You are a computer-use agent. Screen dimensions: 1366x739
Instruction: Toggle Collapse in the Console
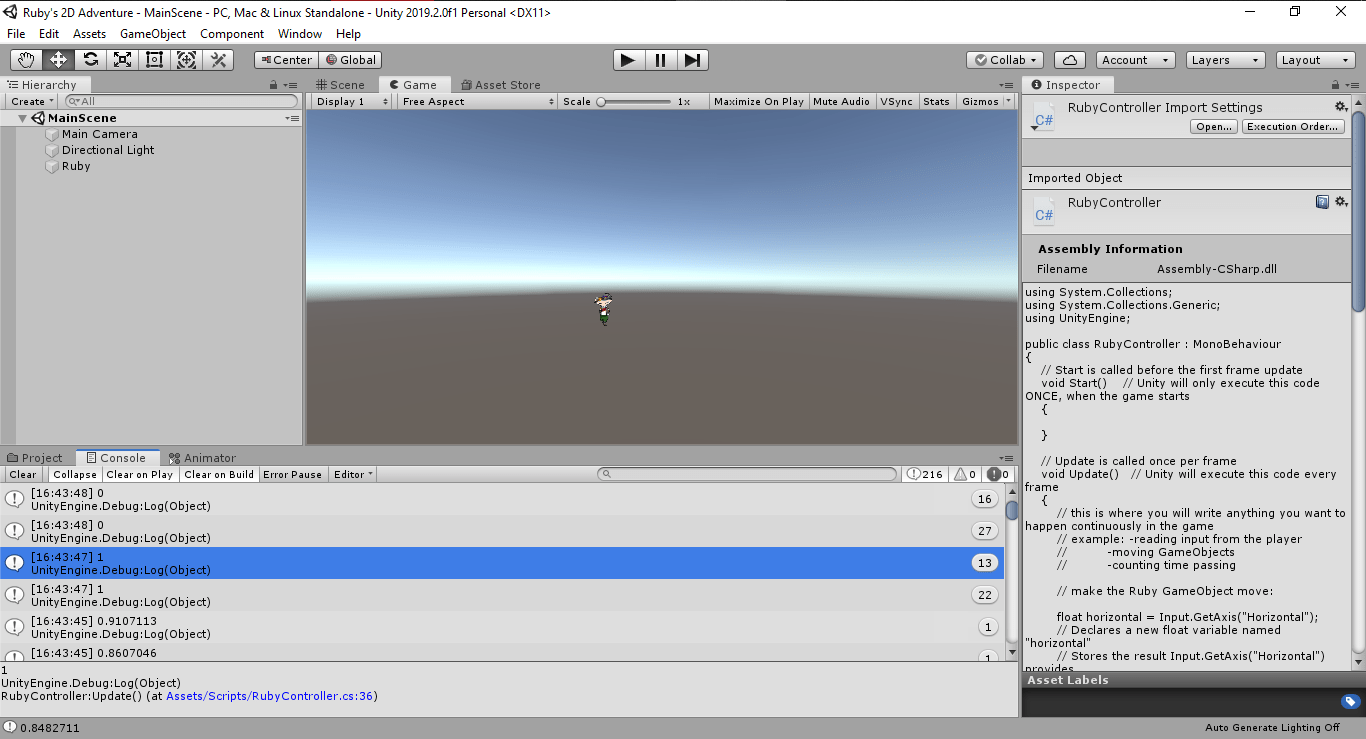coord(75,474)
